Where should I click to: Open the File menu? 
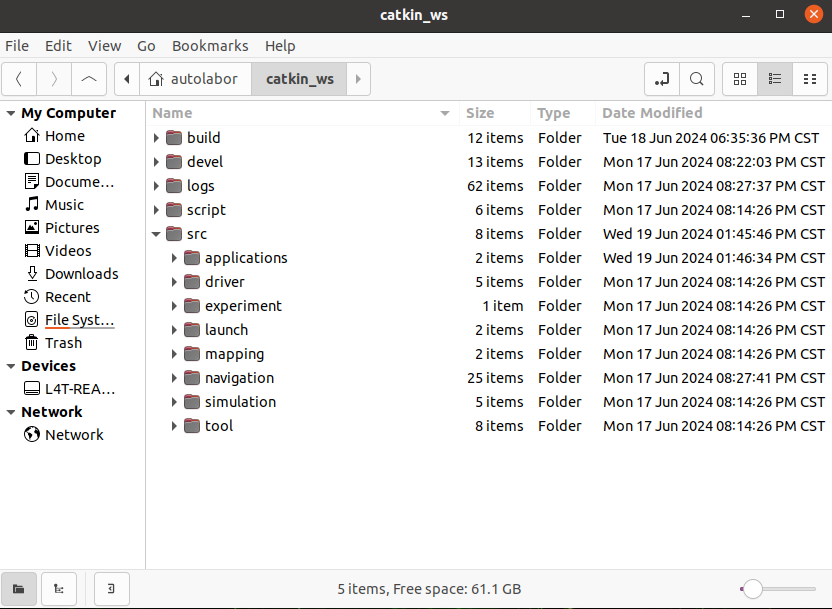17,46
